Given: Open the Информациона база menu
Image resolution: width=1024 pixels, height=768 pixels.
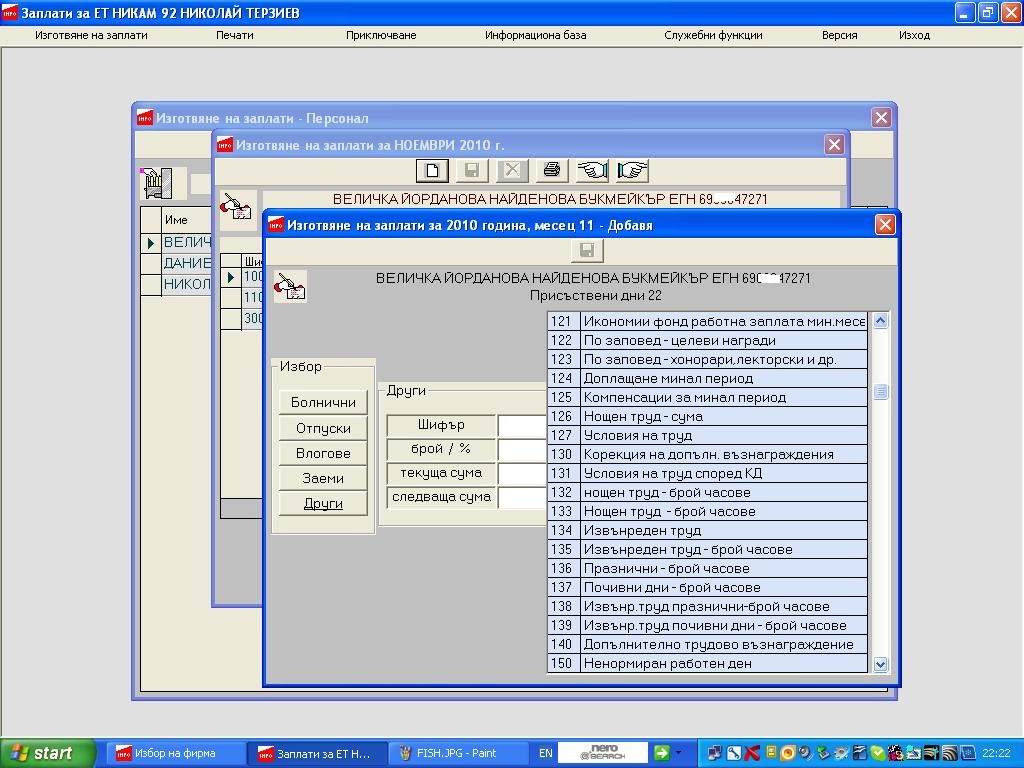Looking at the screenshot, I should coord(536,35).
